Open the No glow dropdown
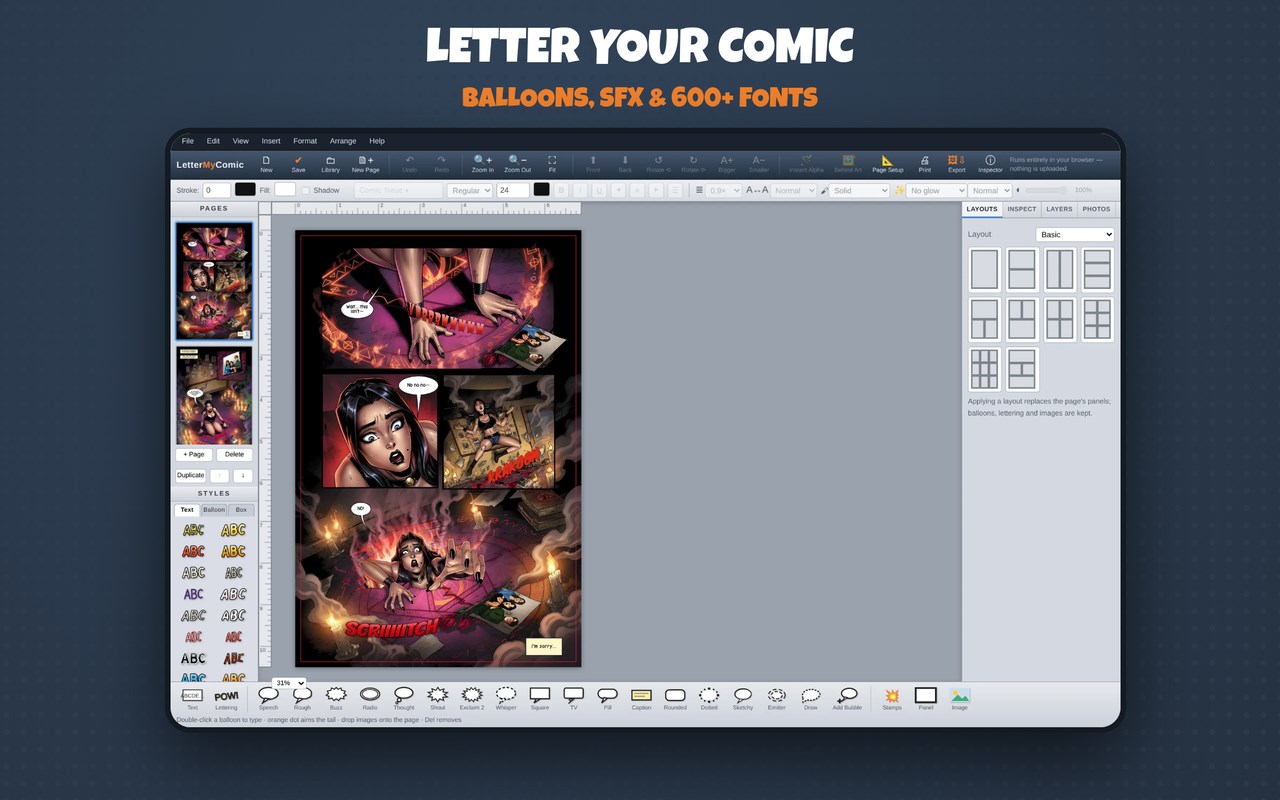Viewport: 1280px width, 800px height. 937,190
